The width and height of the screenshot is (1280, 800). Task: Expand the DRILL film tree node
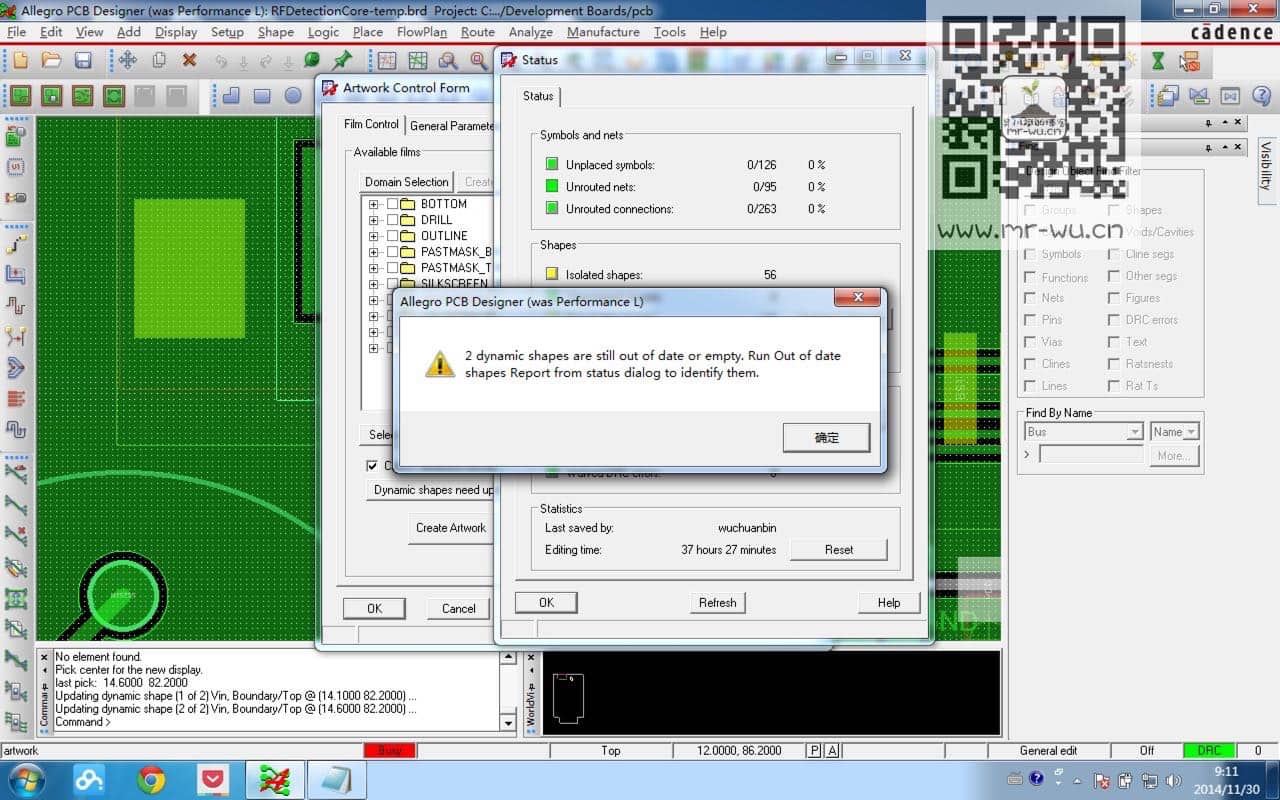(374, 220)
